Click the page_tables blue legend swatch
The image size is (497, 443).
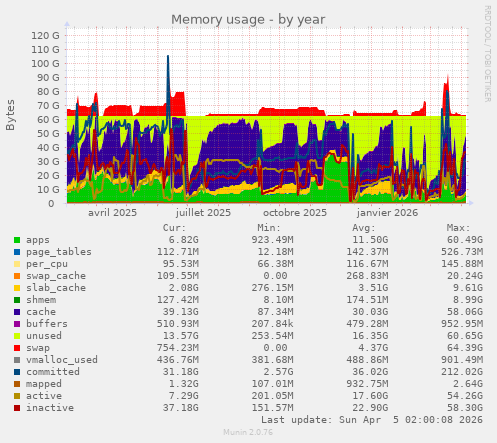click(17, 252)
